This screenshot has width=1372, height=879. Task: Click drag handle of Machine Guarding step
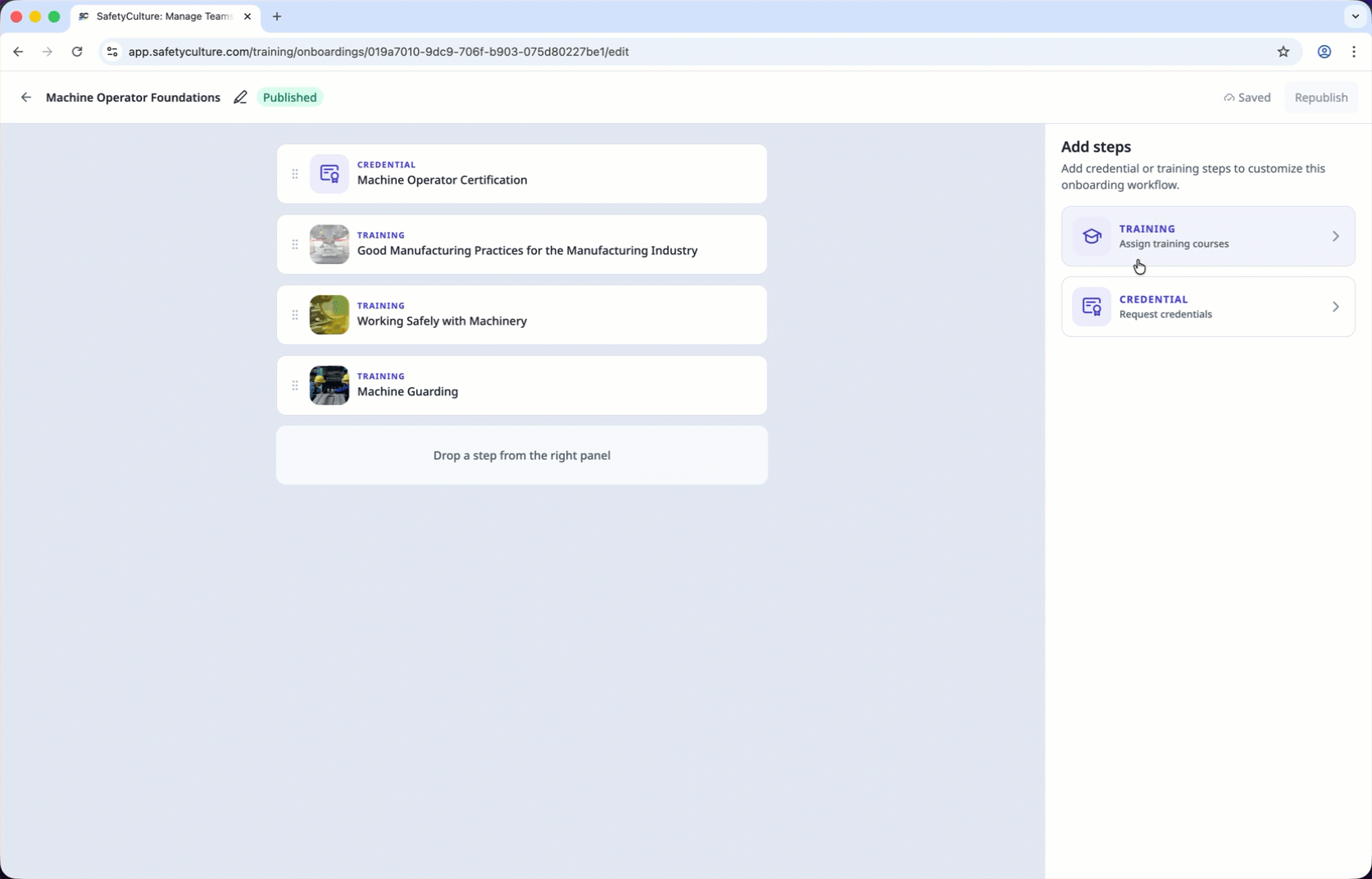(295, 385)
